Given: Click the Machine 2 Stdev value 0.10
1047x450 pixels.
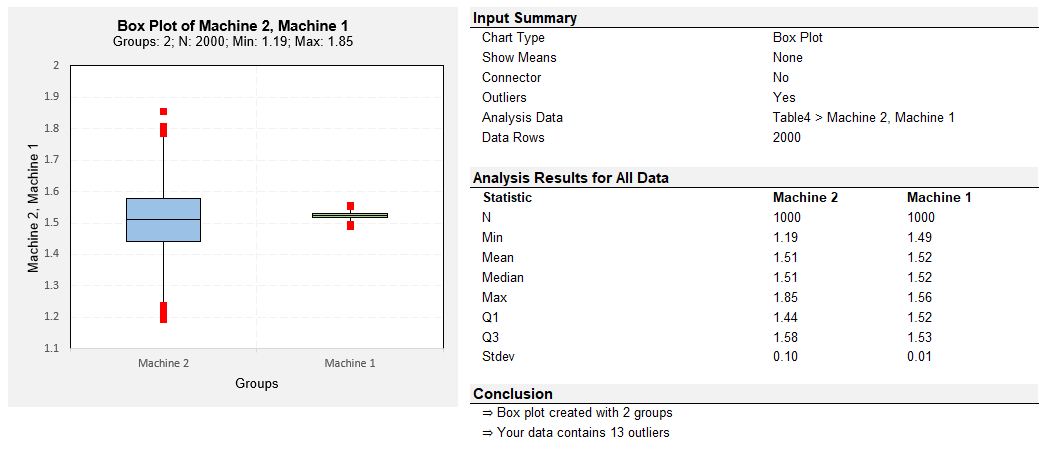Looking at the screenshot, I should click(x=785, y=357).
